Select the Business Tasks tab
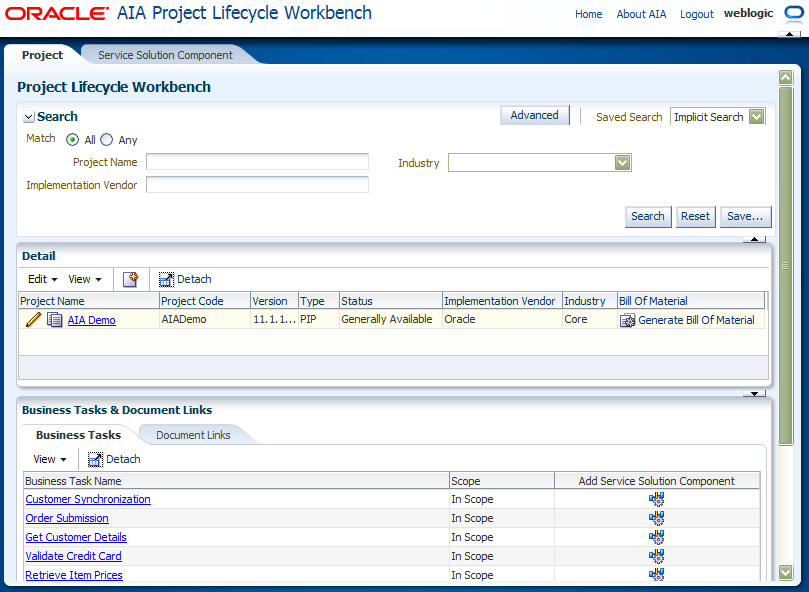809x592 pixels. tap(78, 435)
